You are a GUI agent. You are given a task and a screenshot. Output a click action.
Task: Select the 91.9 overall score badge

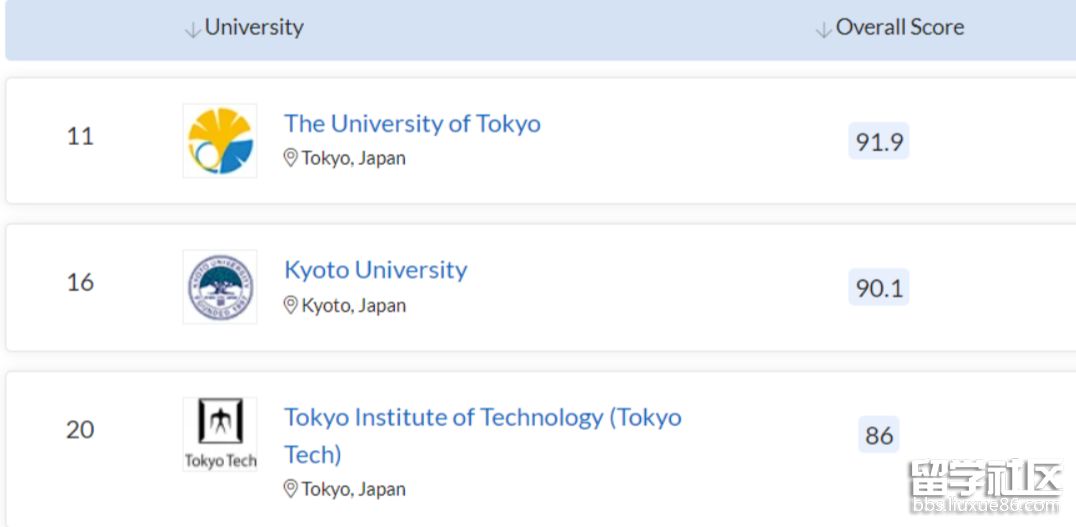coord(879,141)
